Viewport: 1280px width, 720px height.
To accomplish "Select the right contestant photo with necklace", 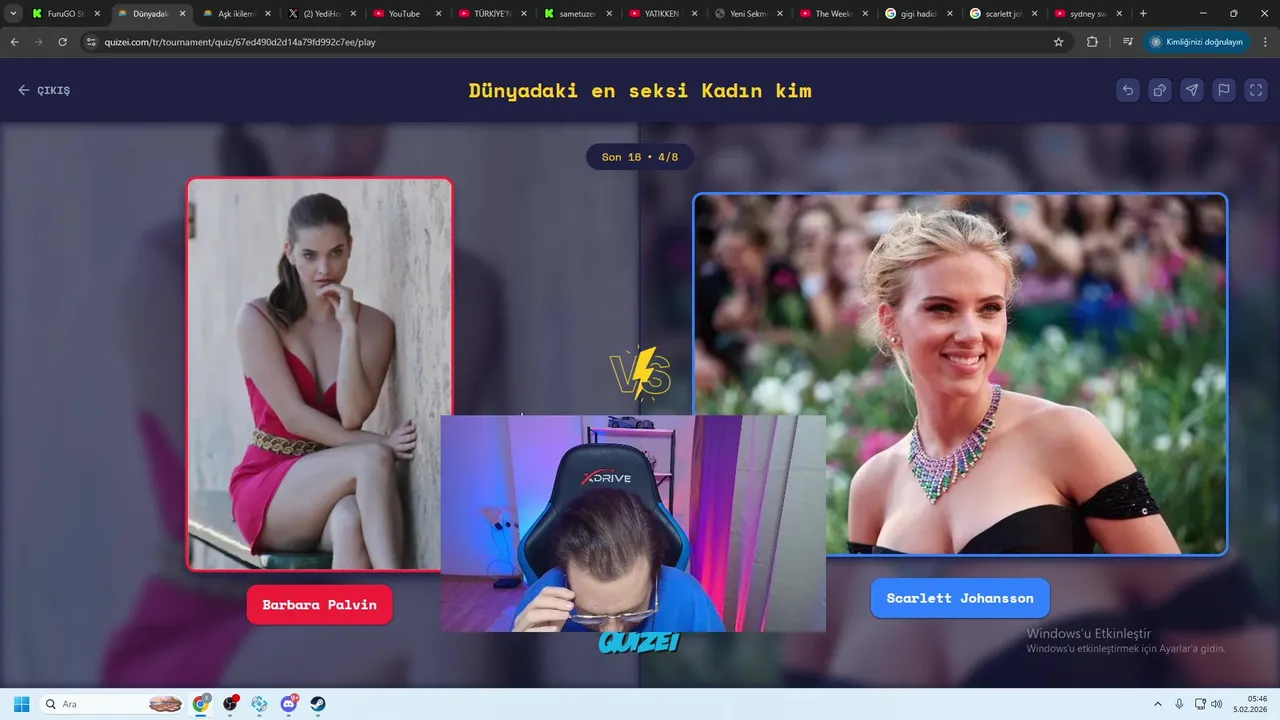I will (x=960, y=374).
